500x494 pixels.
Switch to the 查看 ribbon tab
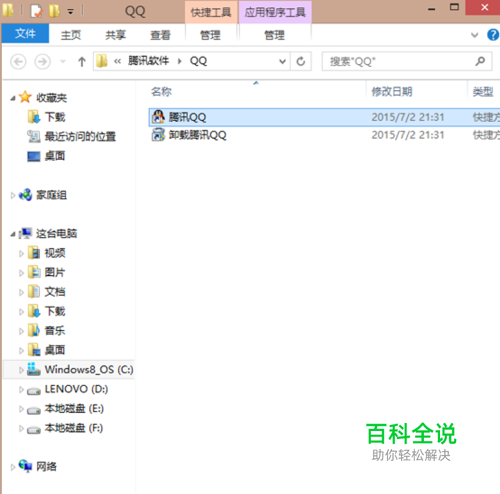coord(160,35)
